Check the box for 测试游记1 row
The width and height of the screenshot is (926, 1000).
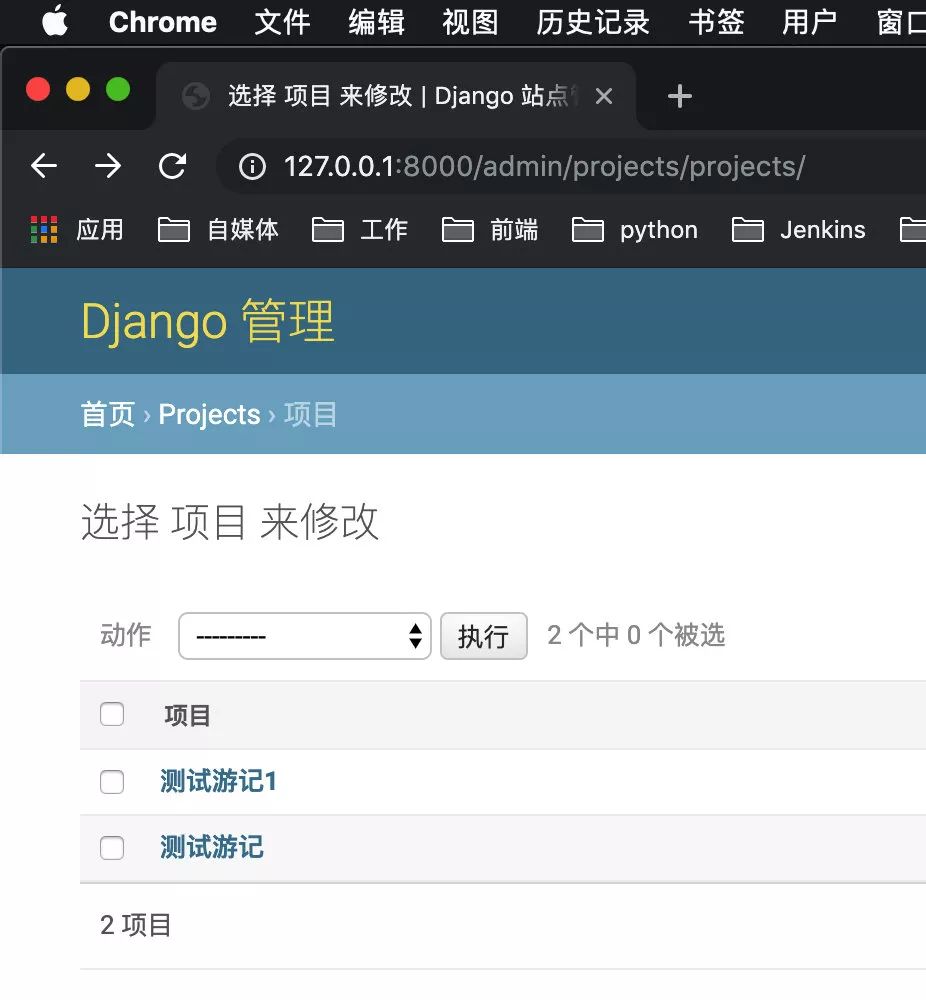click(112, 782)
